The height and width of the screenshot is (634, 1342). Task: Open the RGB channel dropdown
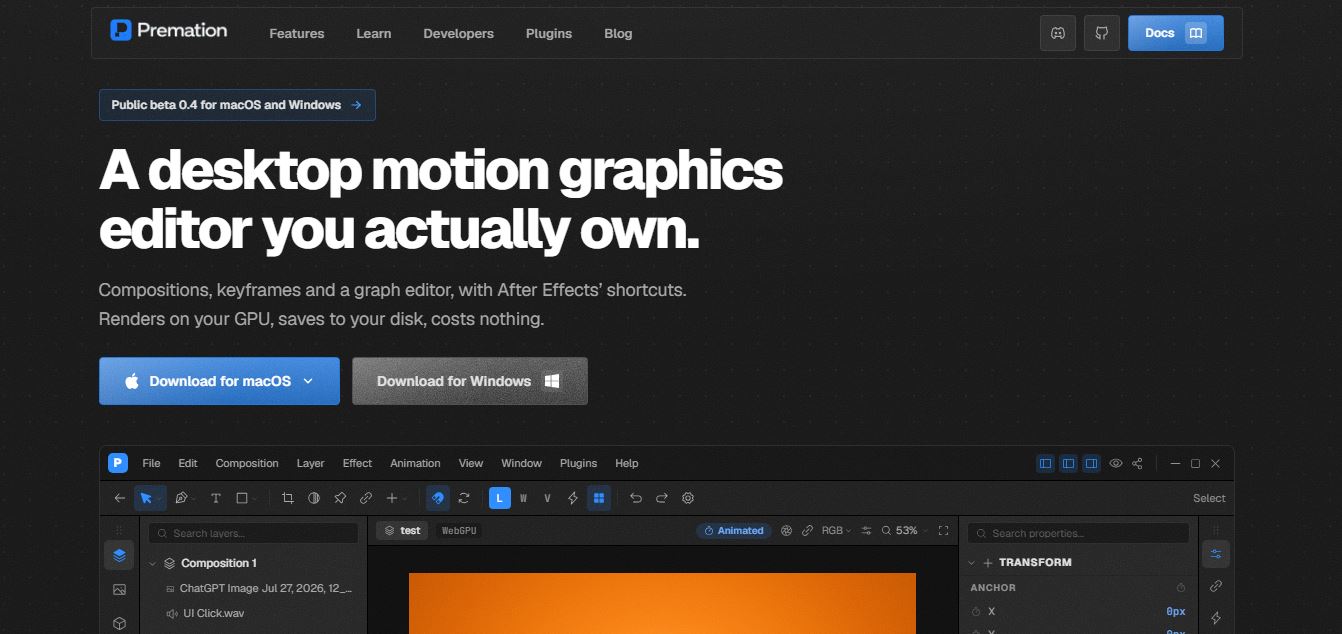tap(836, 531)
